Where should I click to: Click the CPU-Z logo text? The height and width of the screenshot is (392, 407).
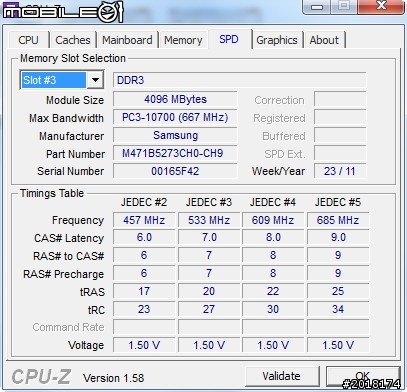[41, 377]
